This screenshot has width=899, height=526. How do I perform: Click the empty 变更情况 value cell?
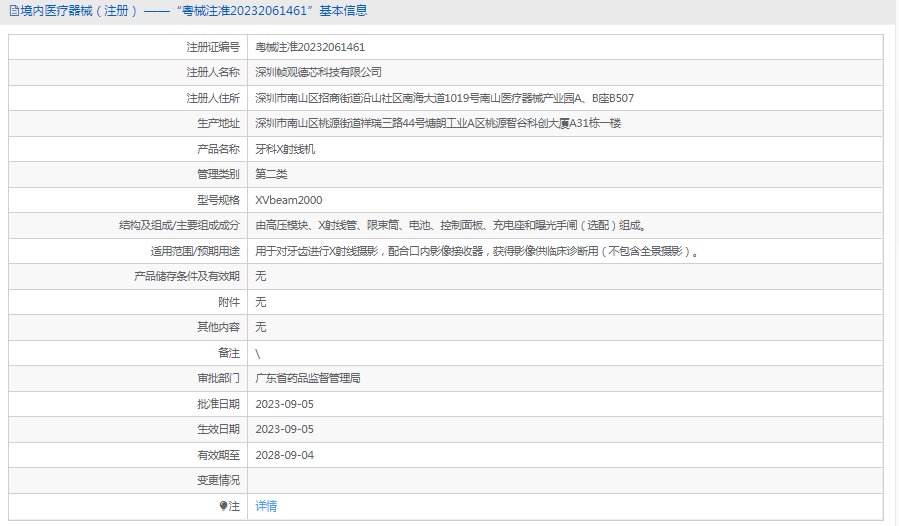click(x=565, y=480)
